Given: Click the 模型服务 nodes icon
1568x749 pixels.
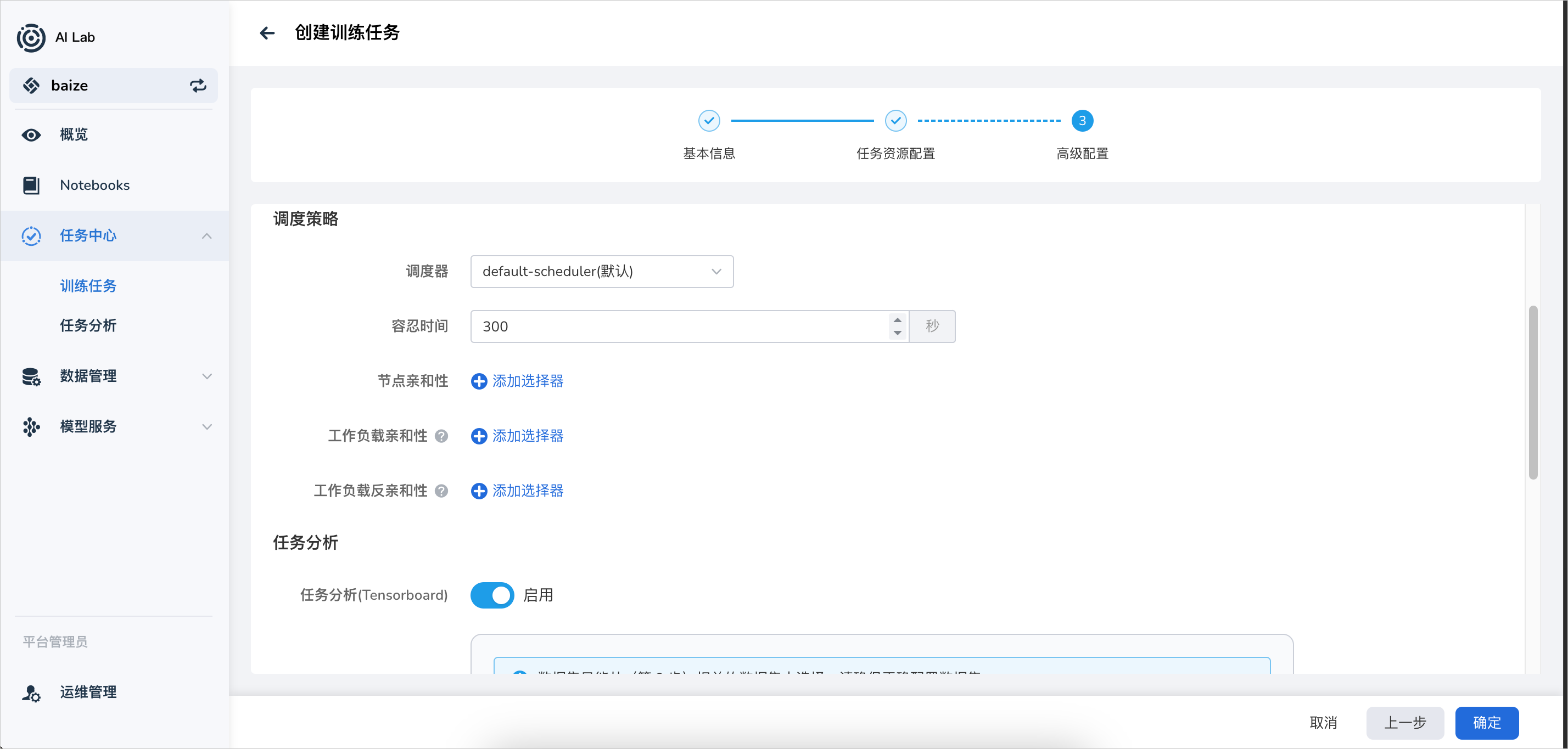Looking at the screenshot, I should click(31, 426).
